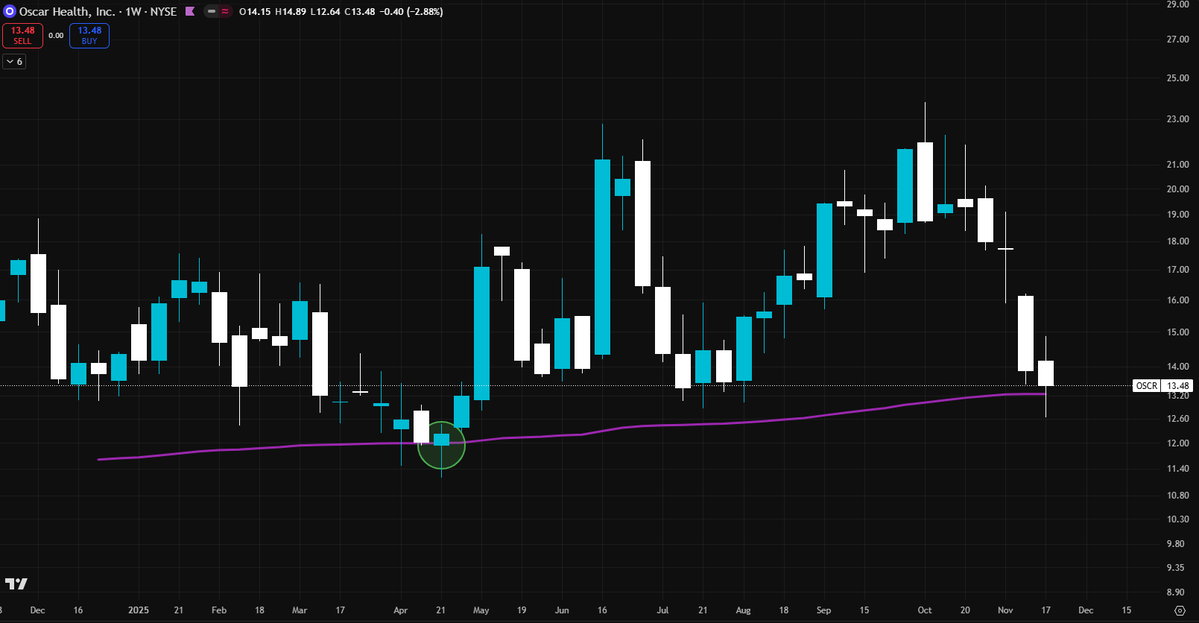Open chart settings via the hexagon gear icon
This screenshot has width=1199, height=623.
coord(1180,610)
